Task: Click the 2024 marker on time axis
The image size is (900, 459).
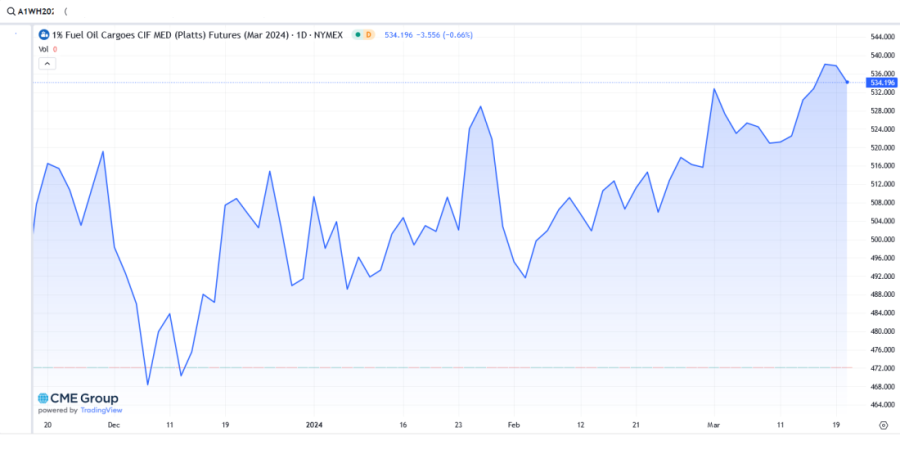Action: tap(315, 424)
